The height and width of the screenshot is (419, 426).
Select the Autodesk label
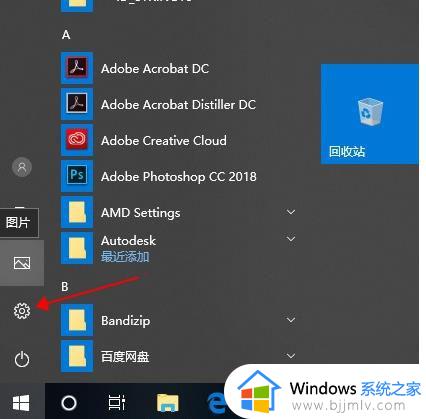(128, 241)
